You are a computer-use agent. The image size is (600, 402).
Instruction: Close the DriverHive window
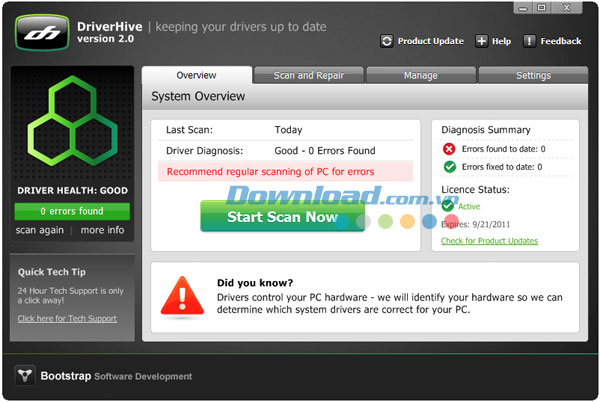pyautogui.click(x=567, y=8)
